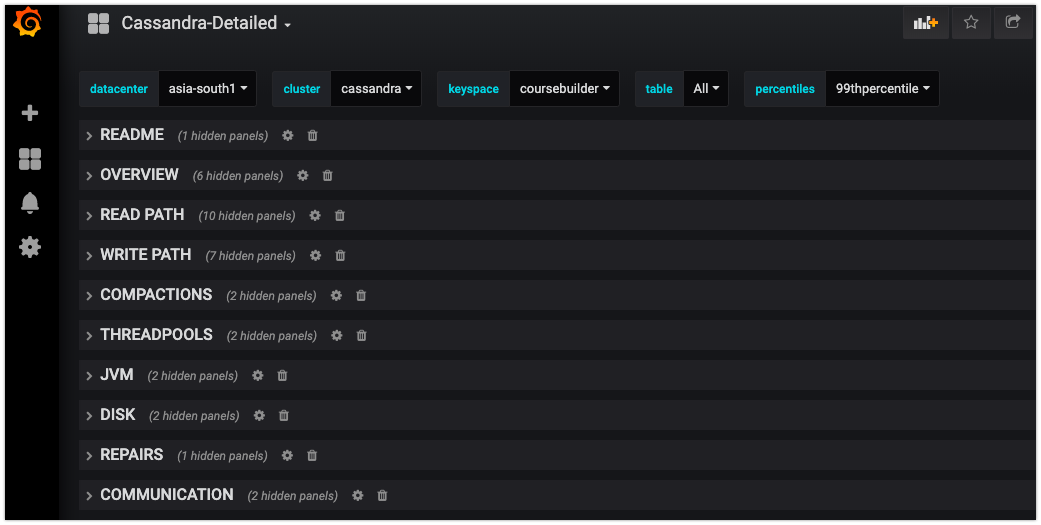Image resolution: width=1041 pixels, height=525 pixels.
Task: Delete the COMMUNICATION row via trash icon
Action: click(382, 496)
